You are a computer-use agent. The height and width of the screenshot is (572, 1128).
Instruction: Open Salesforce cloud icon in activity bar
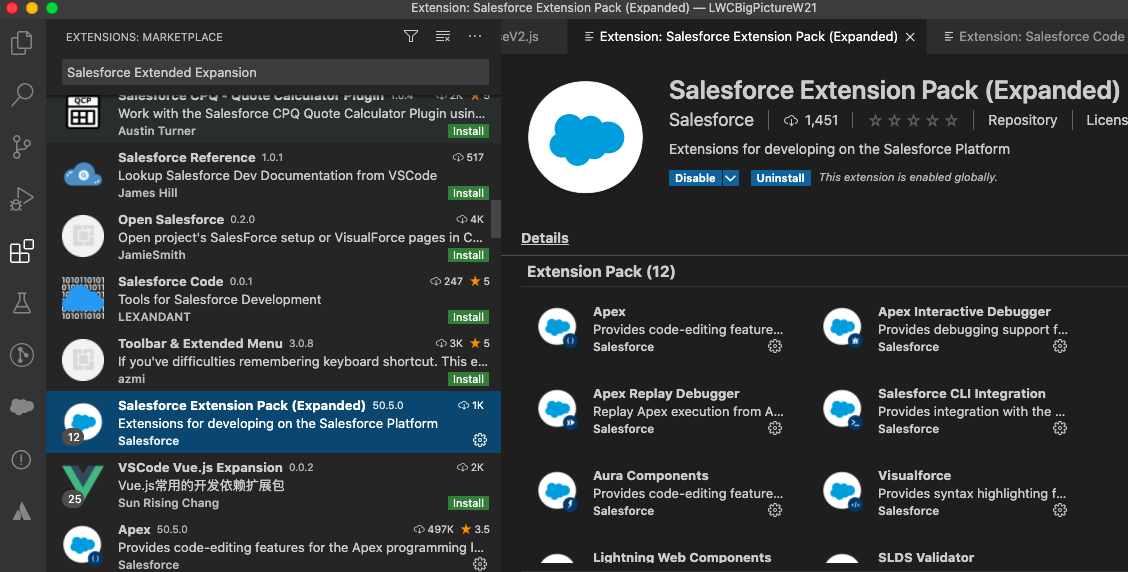[x=21, y=407]
